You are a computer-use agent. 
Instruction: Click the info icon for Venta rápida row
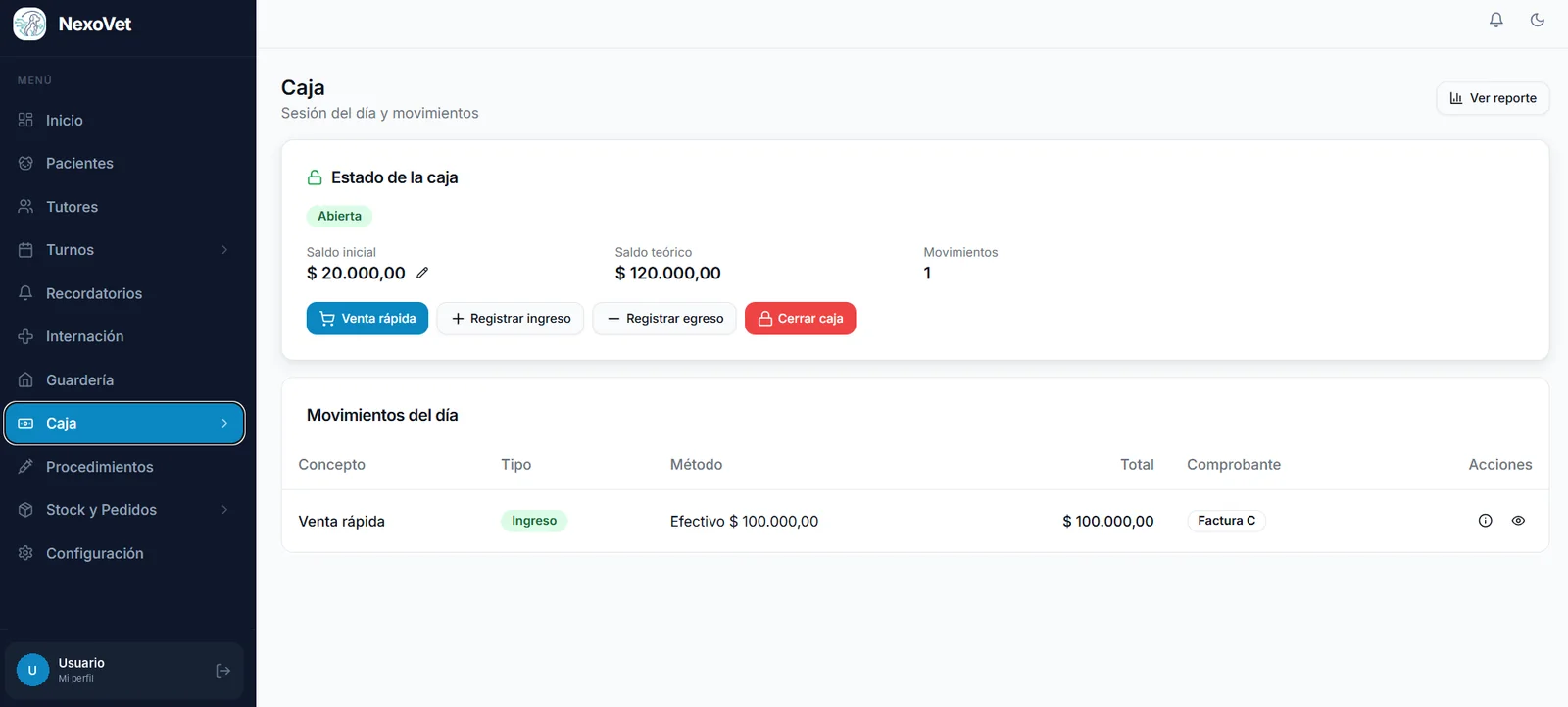[x=1486, y=521]
